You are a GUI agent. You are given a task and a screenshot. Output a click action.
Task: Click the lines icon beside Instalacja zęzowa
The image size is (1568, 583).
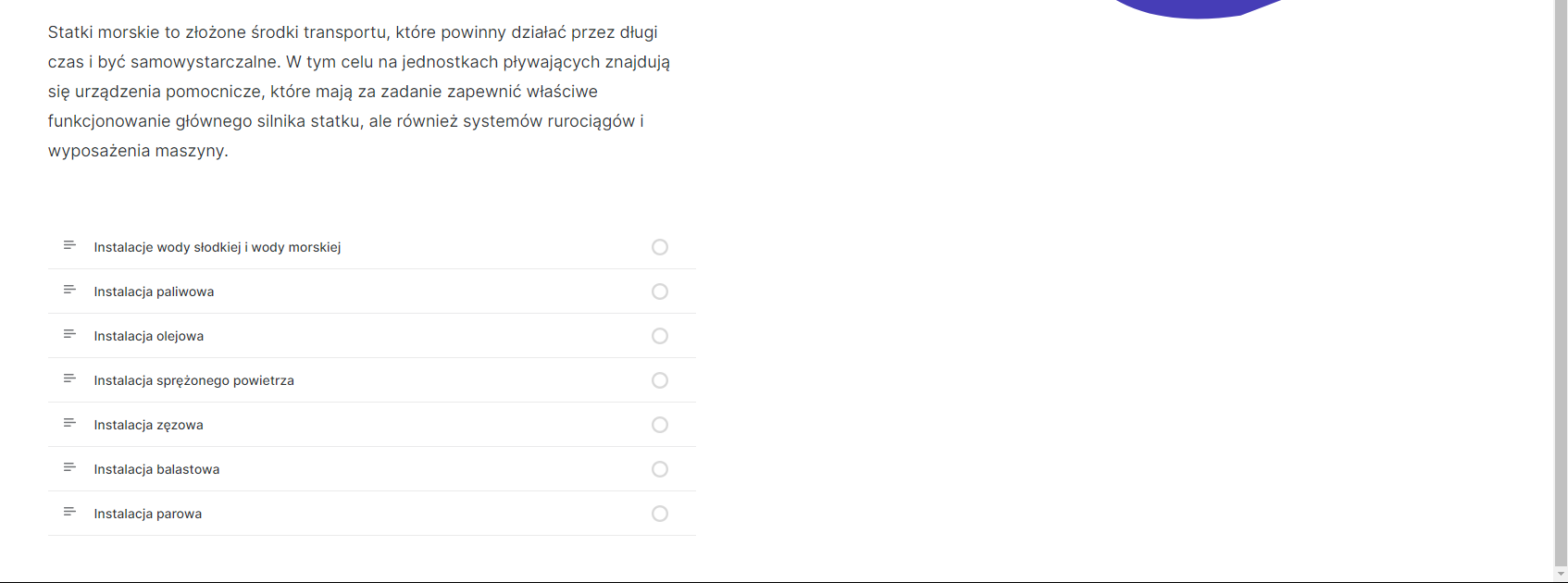69,423
